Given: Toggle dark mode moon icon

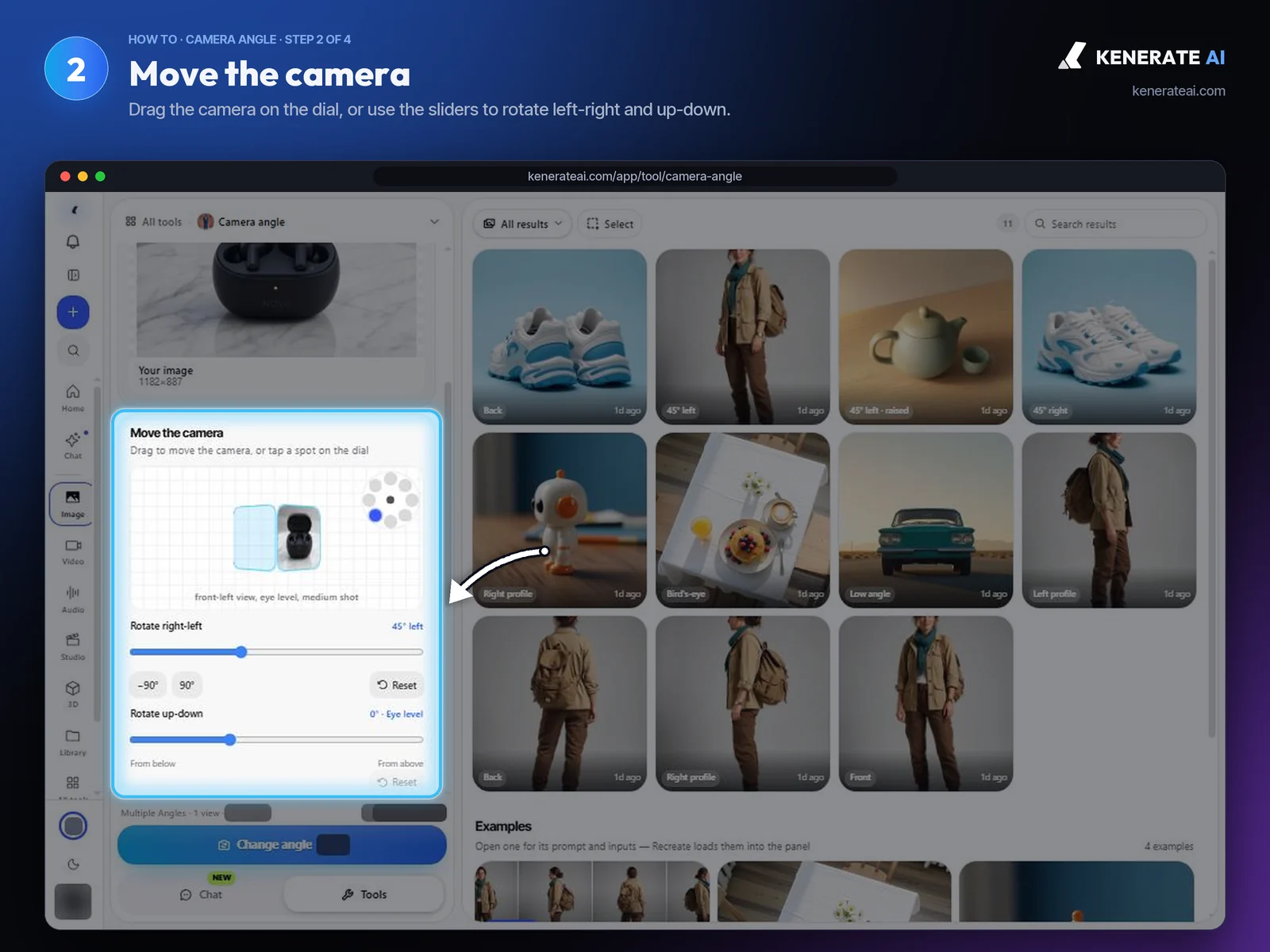Looking at the screenshot, I should pyautogui.click(x=73, y=865).
